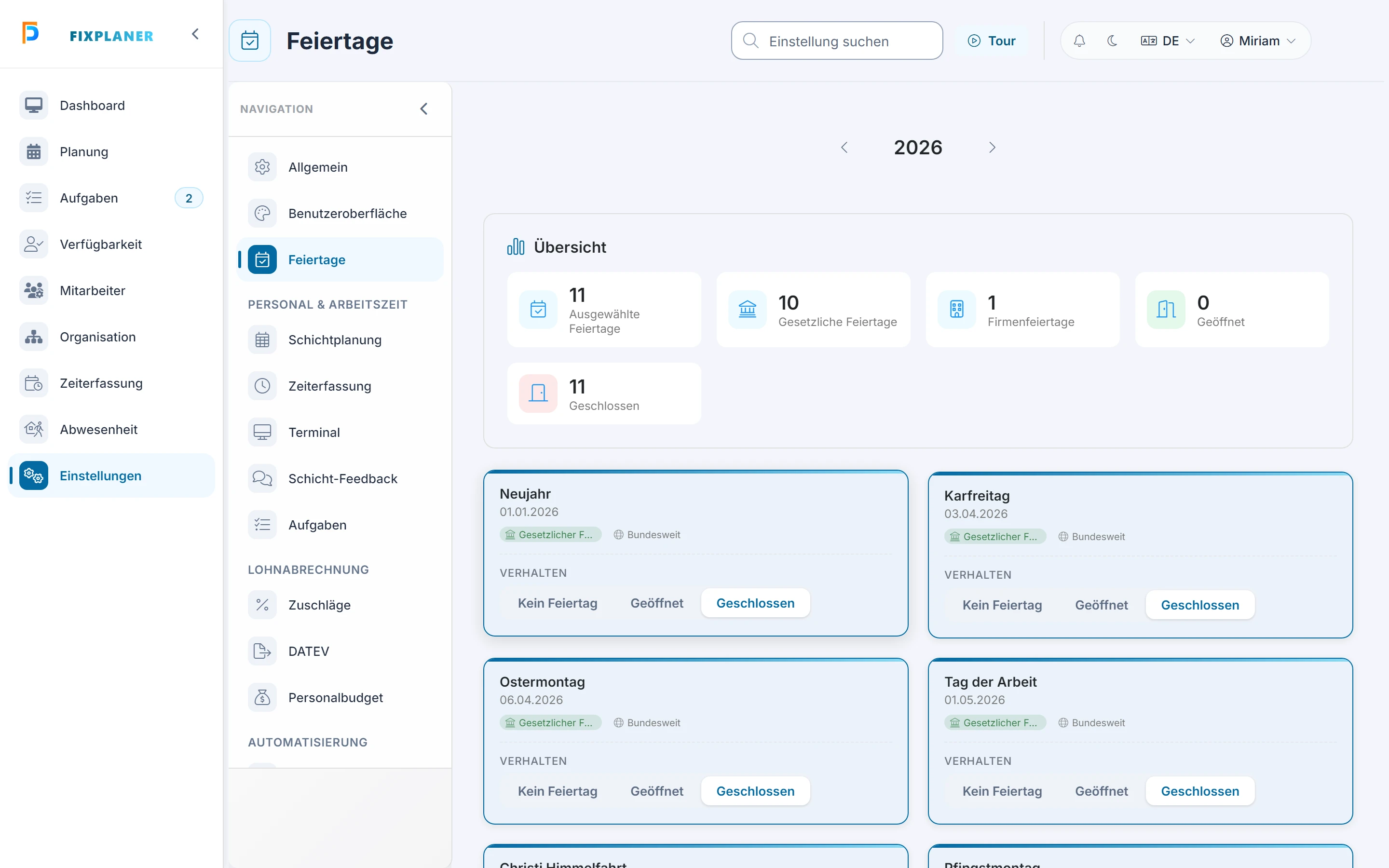The width and height of the screenshot is (1389, 868).
Task: Click the Firmenfeiertage overview card
Action: tap(1022, 310)
